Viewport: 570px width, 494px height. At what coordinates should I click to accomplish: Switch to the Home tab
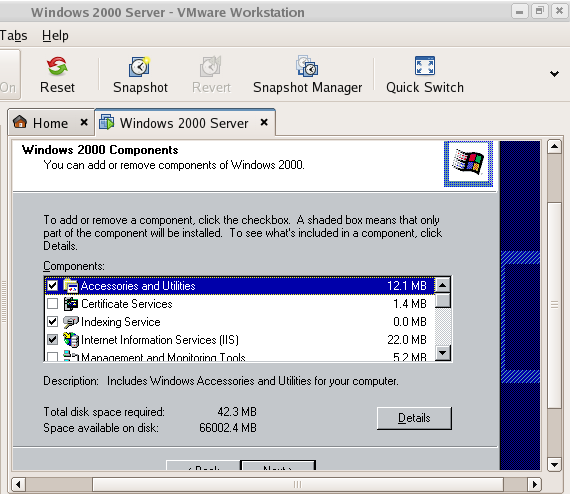pyautogui.click(x=50, y=123)
